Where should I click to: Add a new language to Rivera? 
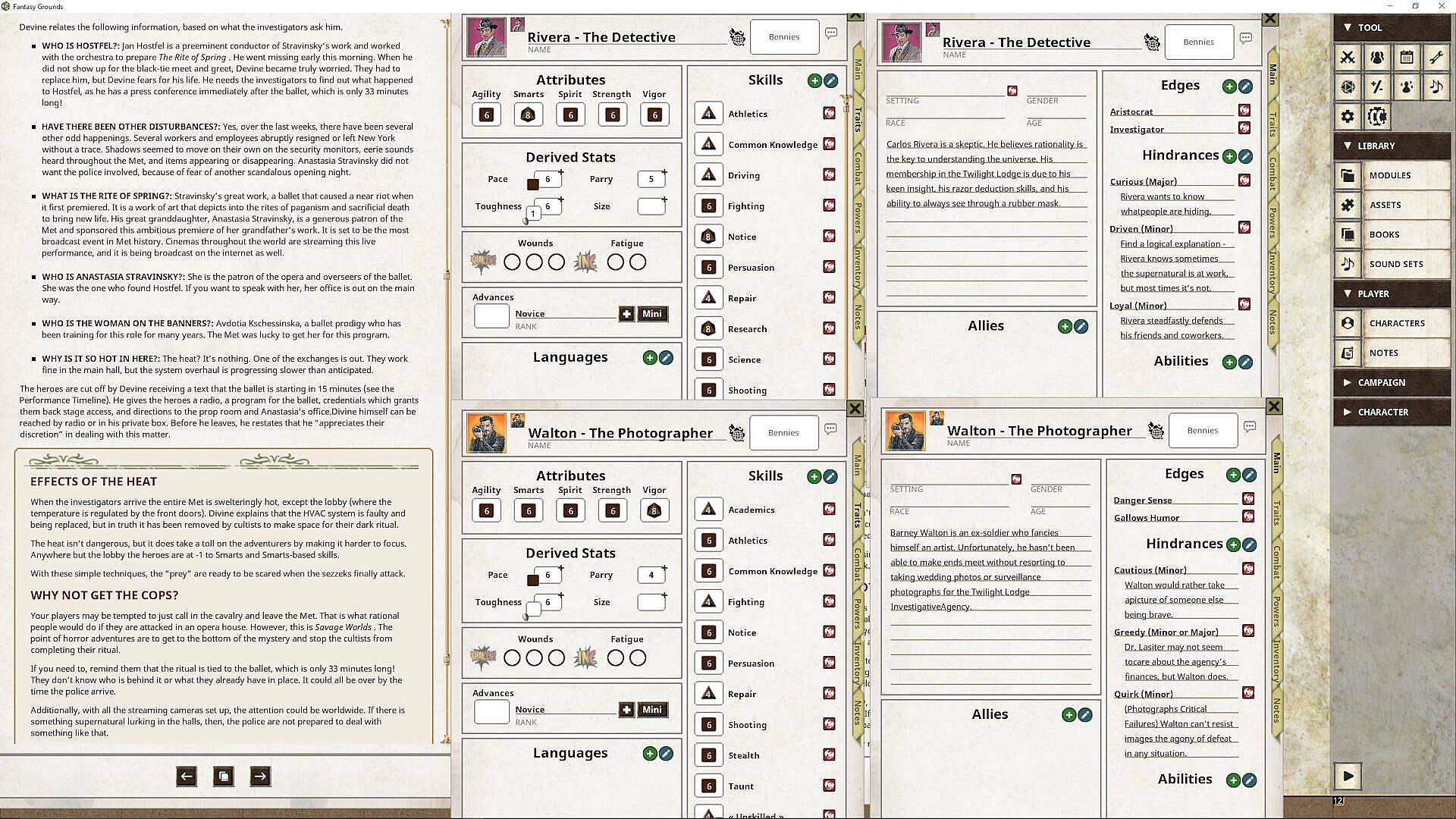click(x=650, y=358)
